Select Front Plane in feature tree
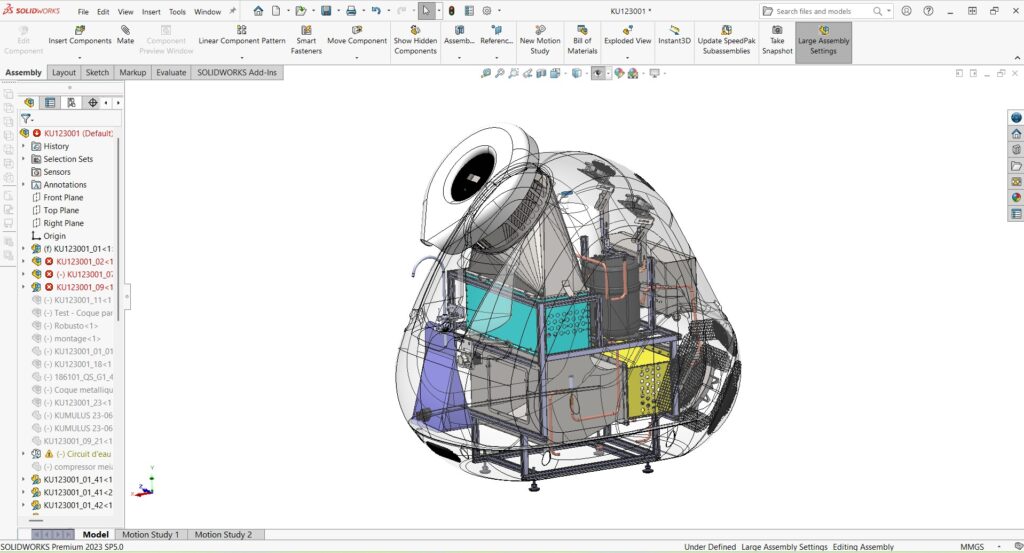The height and width of the screenshot is (553, 1024). click(x=63, y=198)
